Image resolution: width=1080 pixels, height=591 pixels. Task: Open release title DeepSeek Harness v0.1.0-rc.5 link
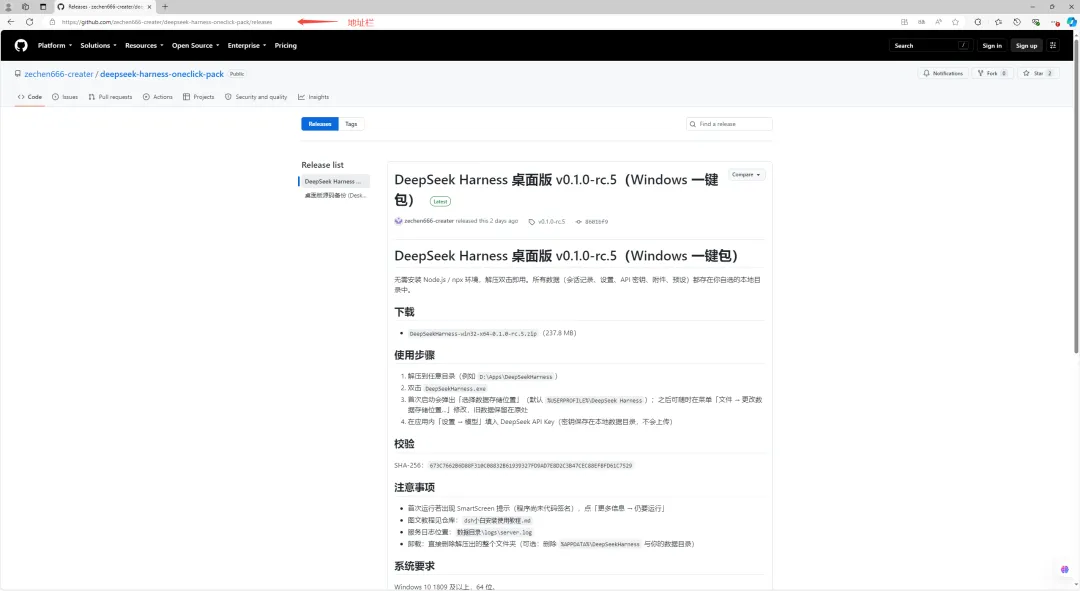tap(556, 189)
